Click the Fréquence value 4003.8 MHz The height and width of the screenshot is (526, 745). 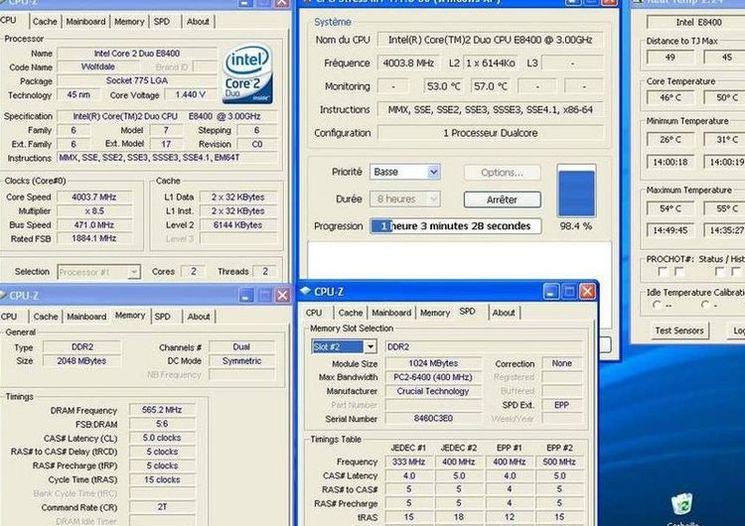click(408, 63)
